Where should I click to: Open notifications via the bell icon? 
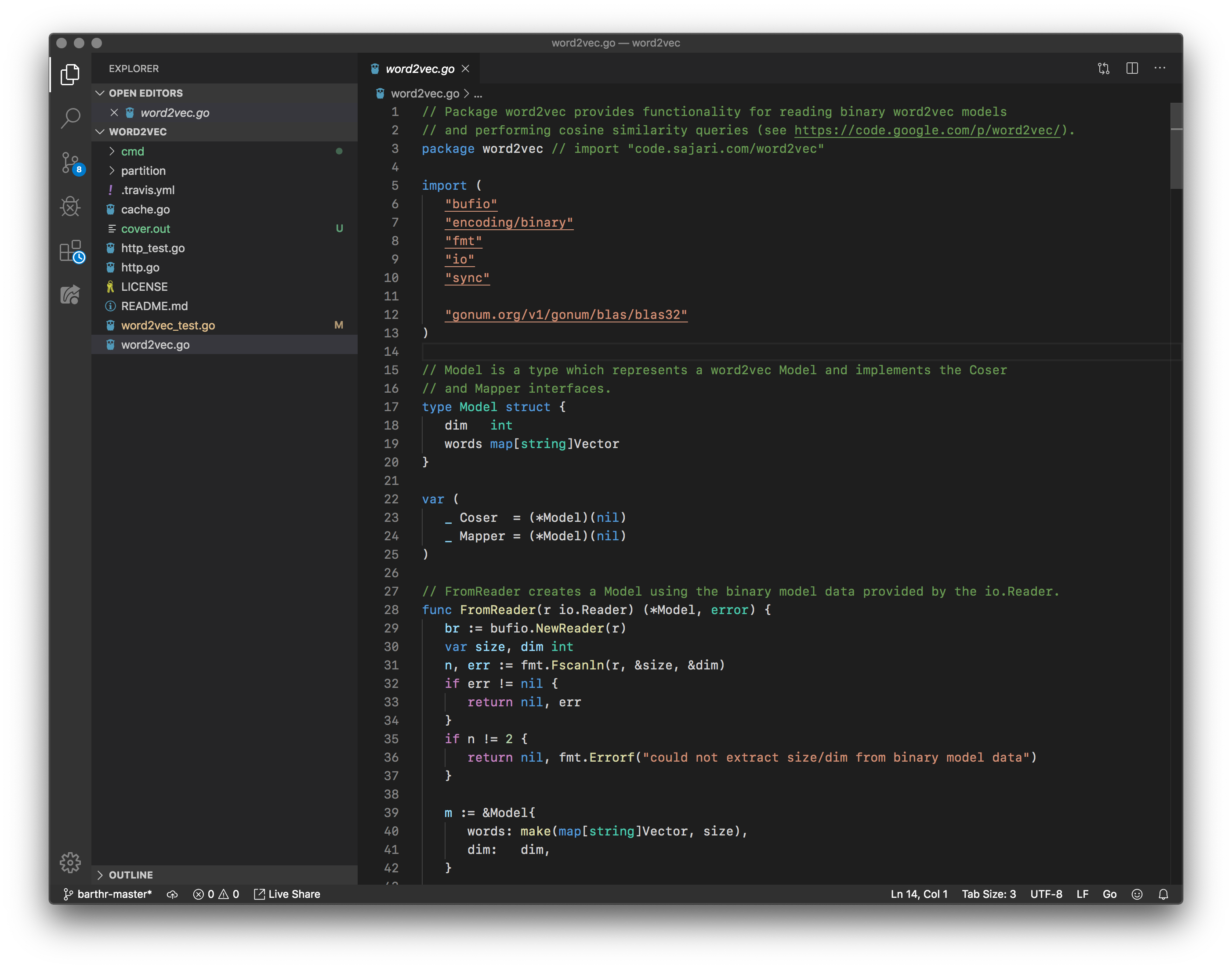coord(1163,893)
